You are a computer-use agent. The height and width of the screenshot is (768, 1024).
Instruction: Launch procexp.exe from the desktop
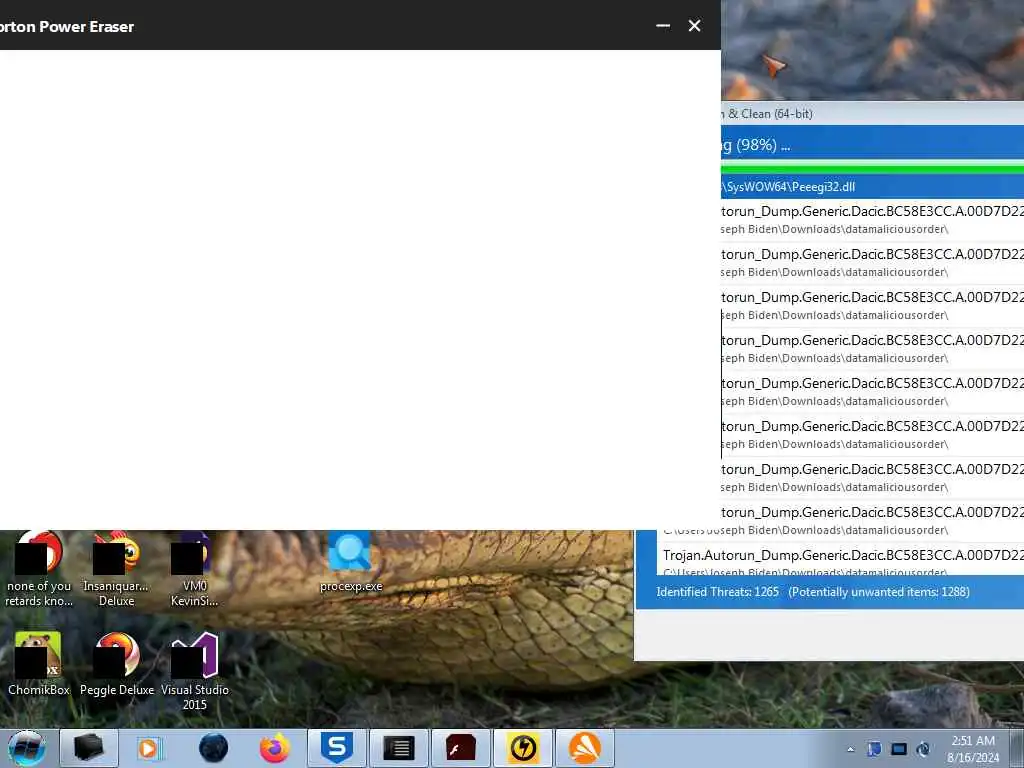tap(351, 562)
